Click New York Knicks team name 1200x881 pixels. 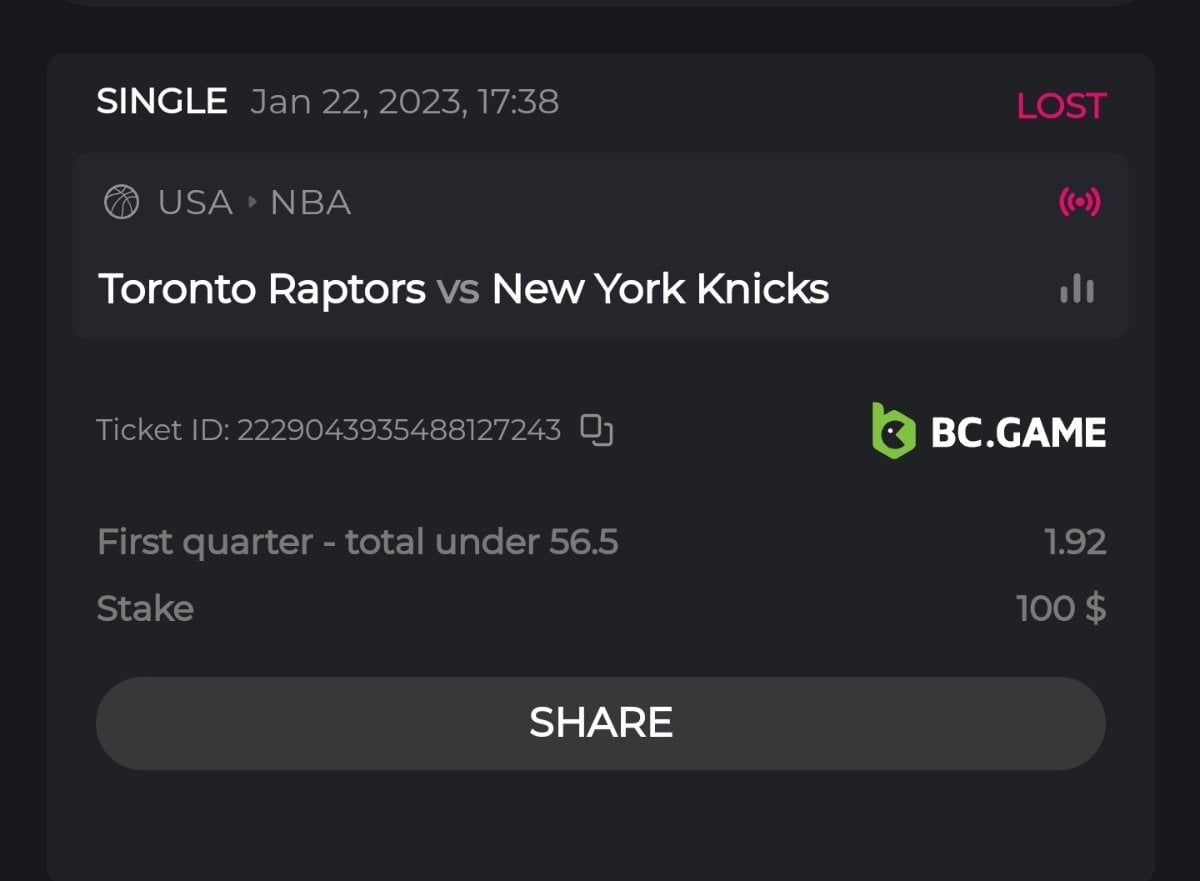[660, 290]
